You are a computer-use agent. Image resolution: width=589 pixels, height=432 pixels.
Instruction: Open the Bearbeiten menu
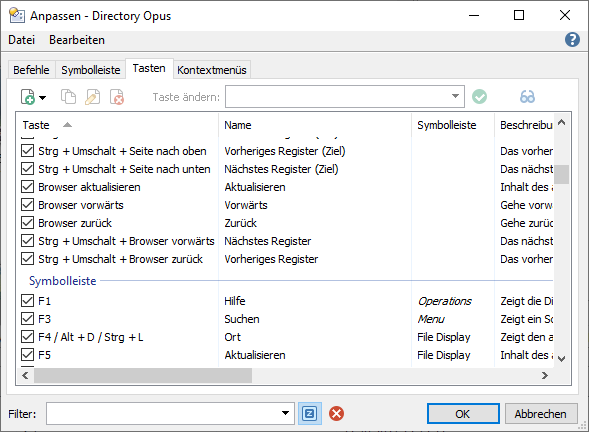(77, 40)
